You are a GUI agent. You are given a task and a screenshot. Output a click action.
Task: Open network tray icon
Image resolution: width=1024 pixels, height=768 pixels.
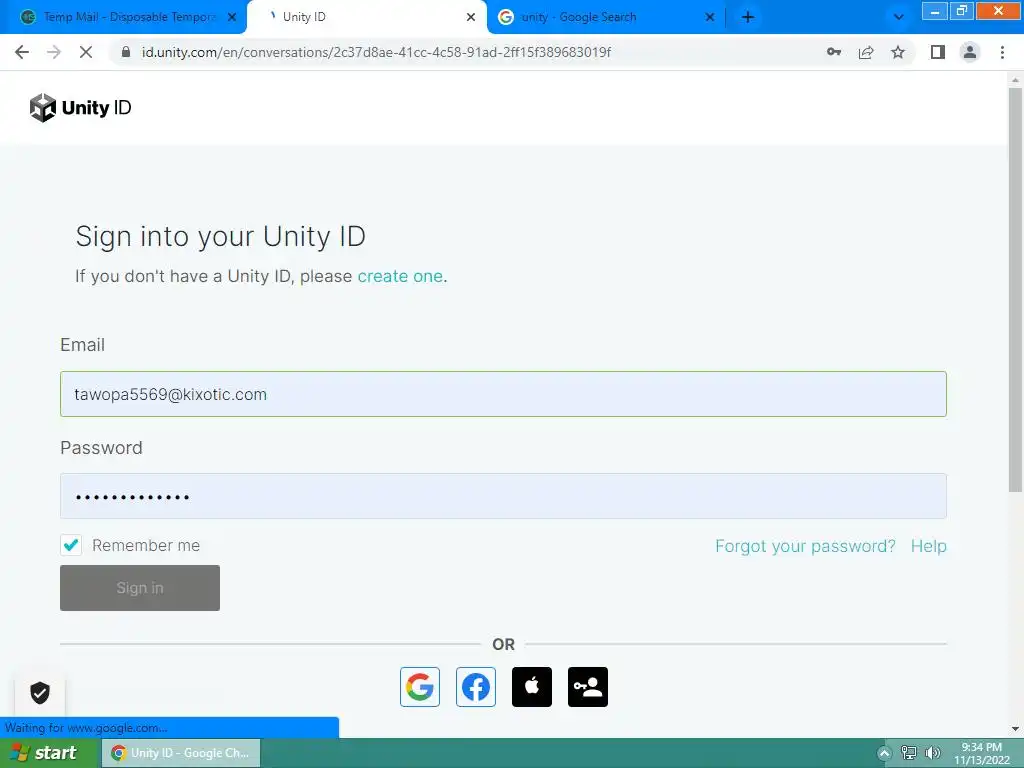click(x=908, y=753)
